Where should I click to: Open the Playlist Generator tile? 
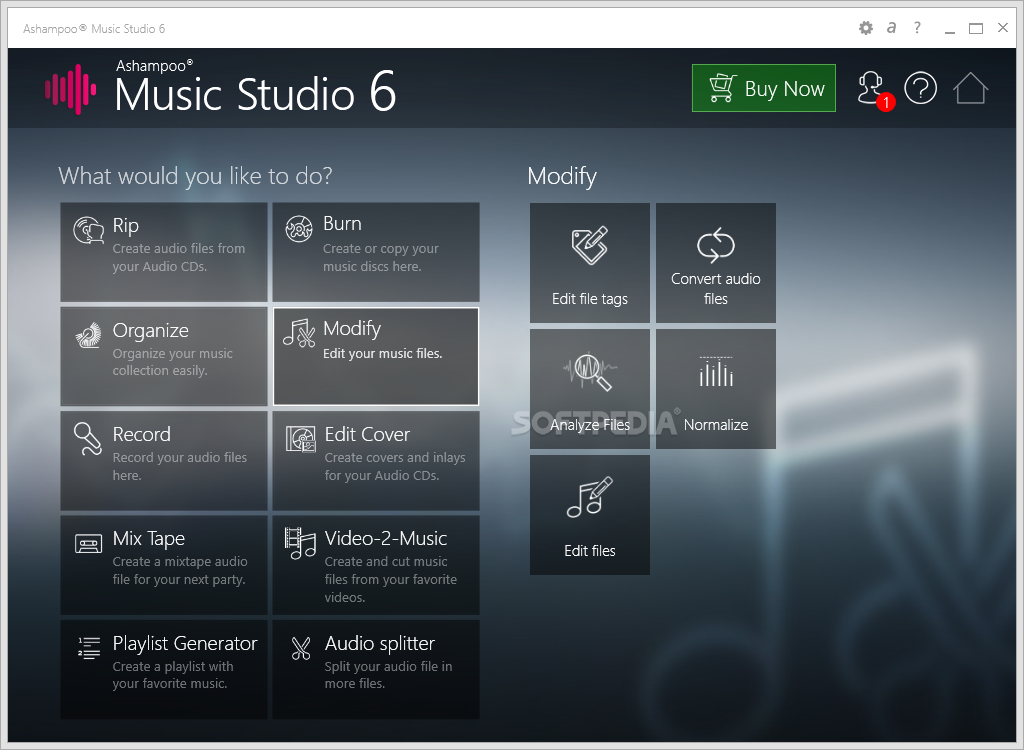point(164,670)
